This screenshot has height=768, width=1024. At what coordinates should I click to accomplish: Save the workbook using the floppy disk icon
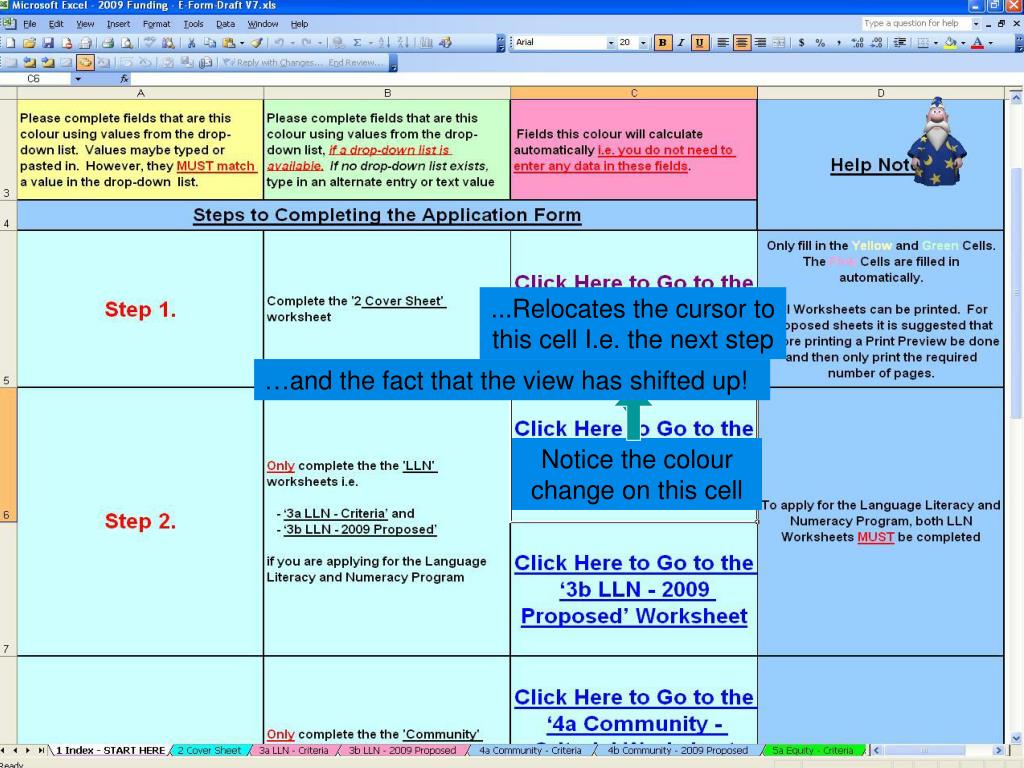click(x=48, y=42)
